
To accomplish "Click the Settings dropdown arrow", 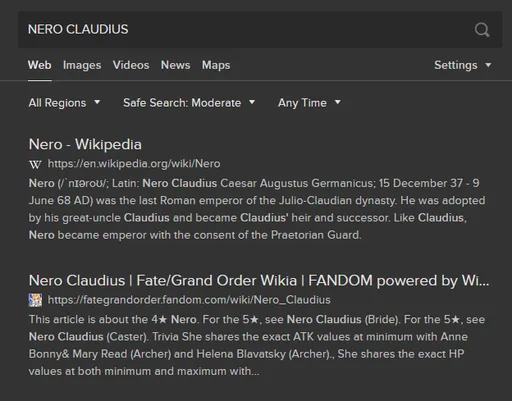I will click(488, 65).
